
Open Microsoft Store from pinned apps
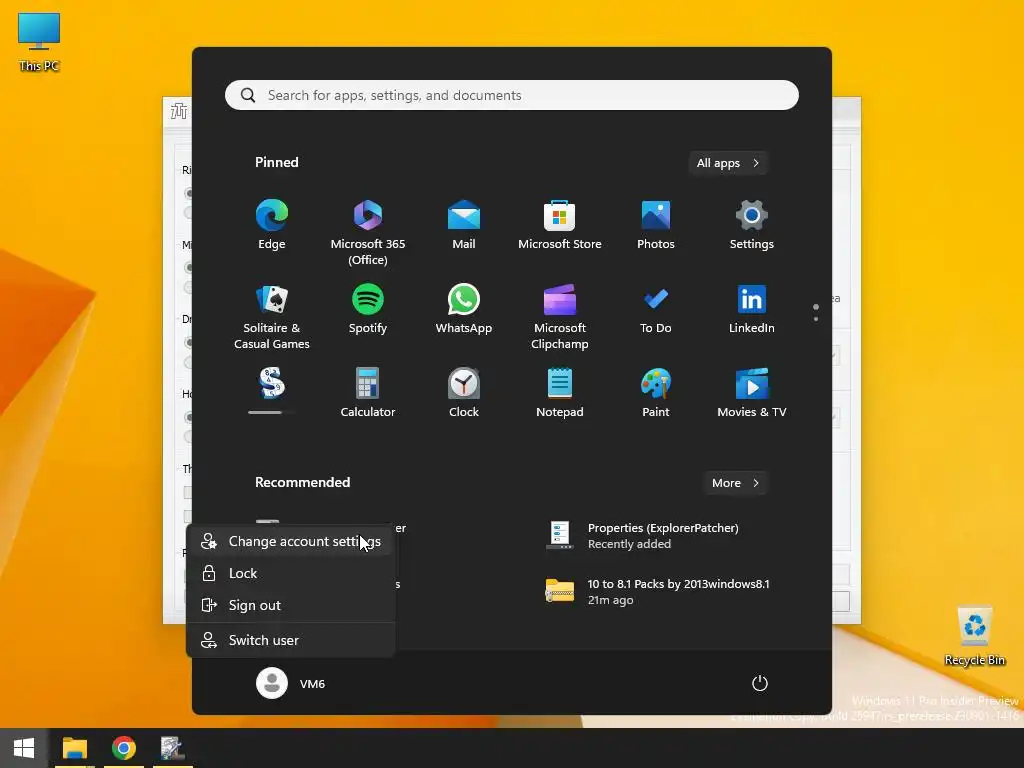[560, 225]
